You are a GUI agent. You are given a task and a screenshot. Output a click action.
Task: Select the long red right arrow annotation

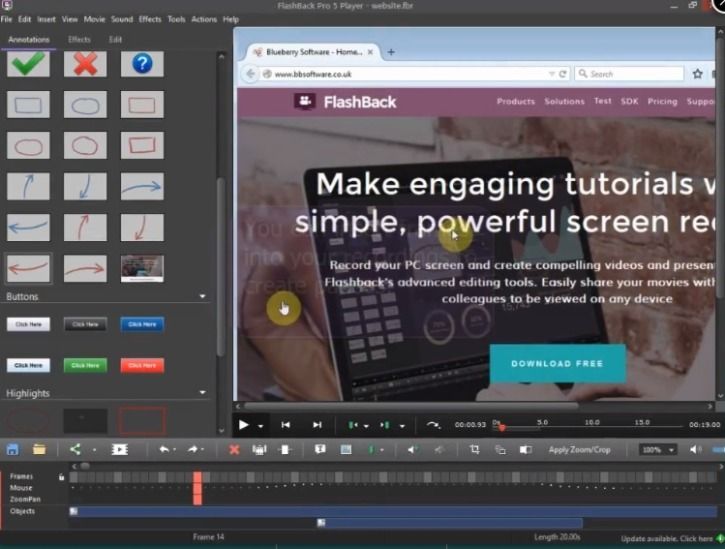[x=85, y=268]
